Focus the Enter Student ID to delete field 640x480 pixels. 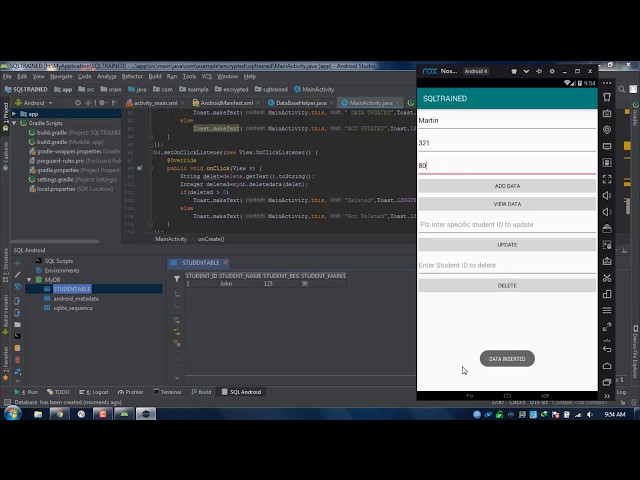507,265
